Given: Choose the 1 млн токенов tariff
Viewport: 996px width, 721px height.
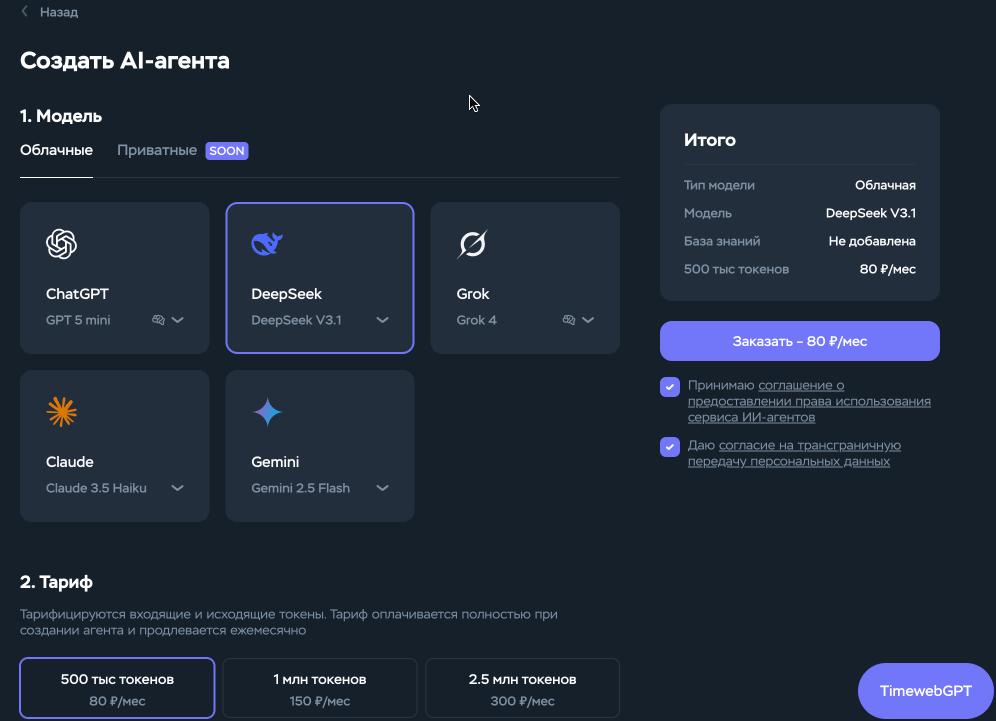Looking at the screenshot, I should (320, 688).
